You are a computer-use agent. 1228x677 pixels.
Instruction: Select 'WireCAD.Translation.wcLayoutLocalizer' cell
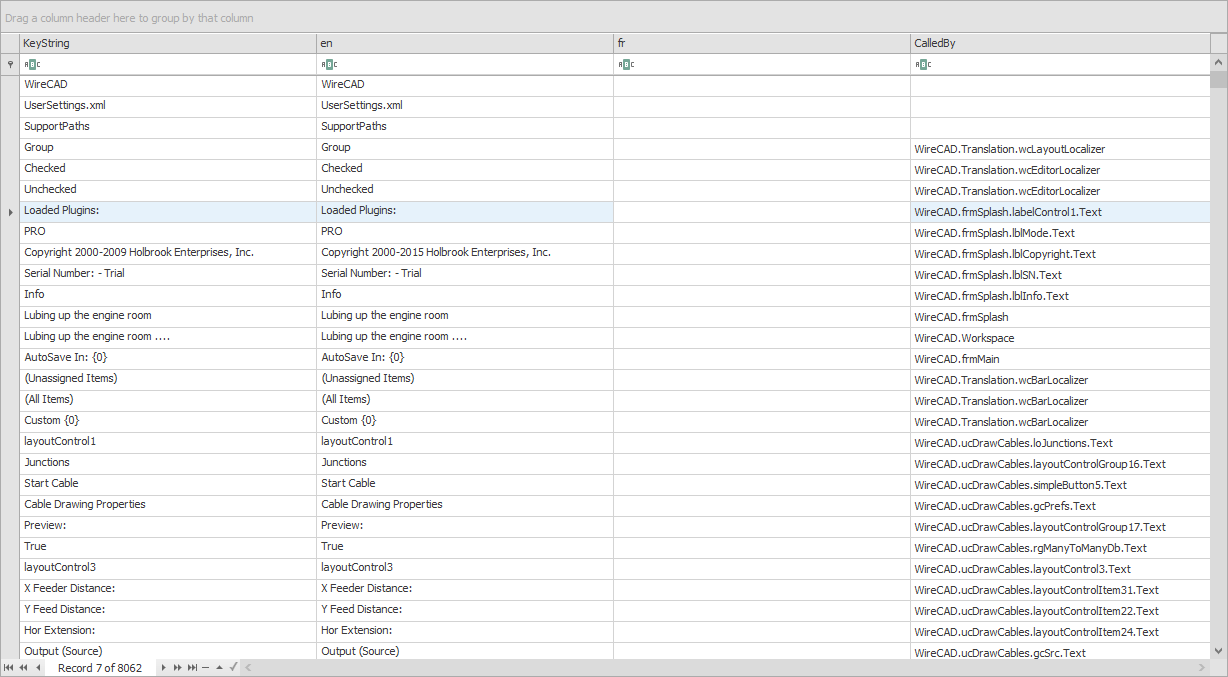pos(1060,148)
